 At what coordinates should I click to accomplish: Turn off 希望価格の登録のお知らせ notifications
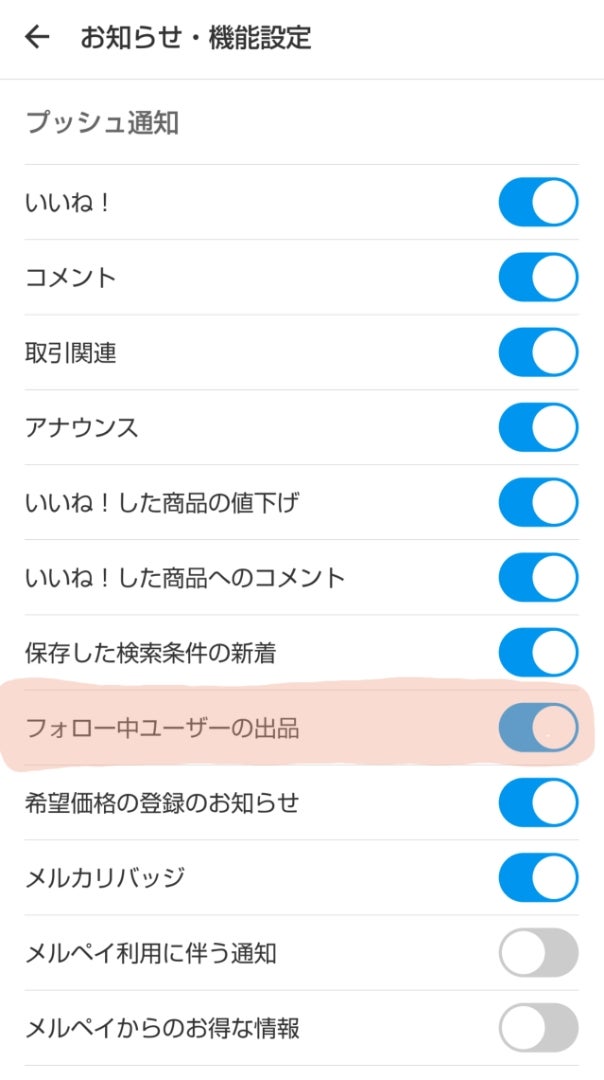[x=539, y=803]
